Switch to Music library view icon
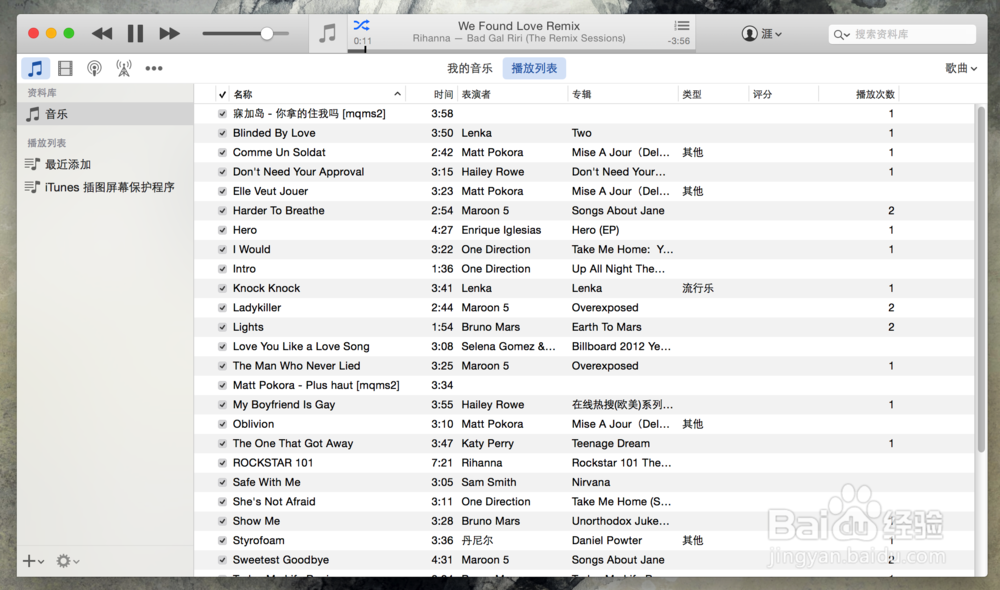Screen dimensions: 1000x590 [x=35, y=68]
